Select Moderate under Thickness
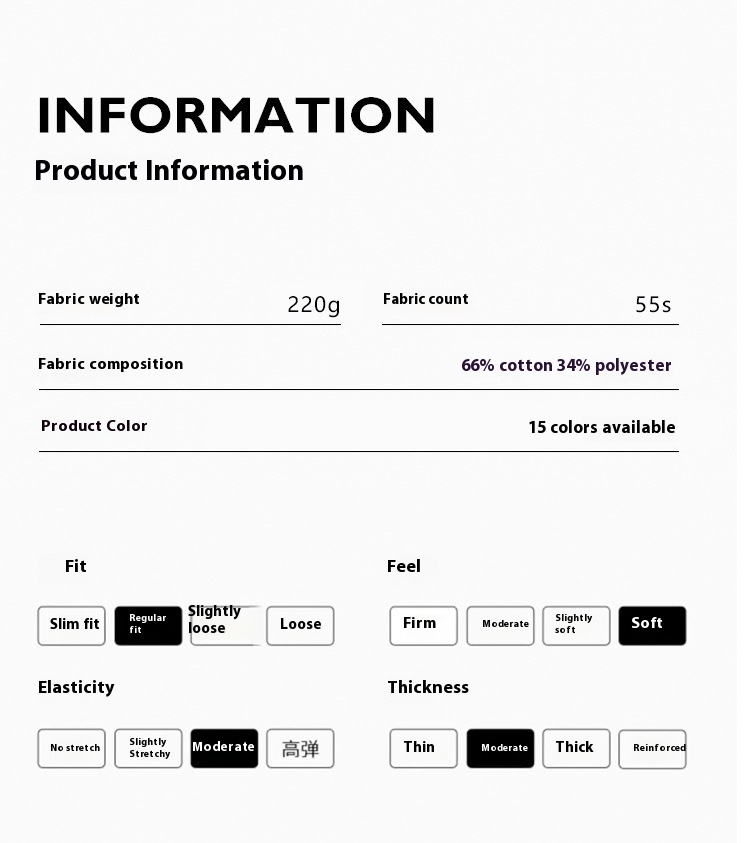This screenshot has width=750, height=843. click(x=501, y=748)
